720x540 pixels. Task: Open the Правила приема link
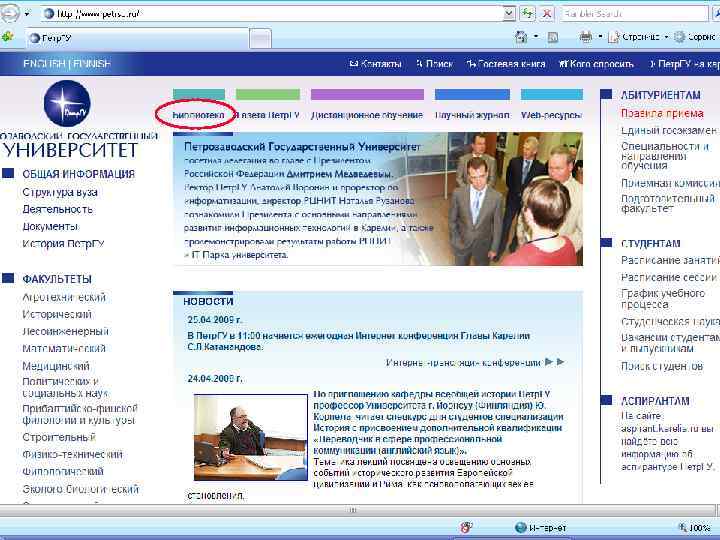pos(662,113)
